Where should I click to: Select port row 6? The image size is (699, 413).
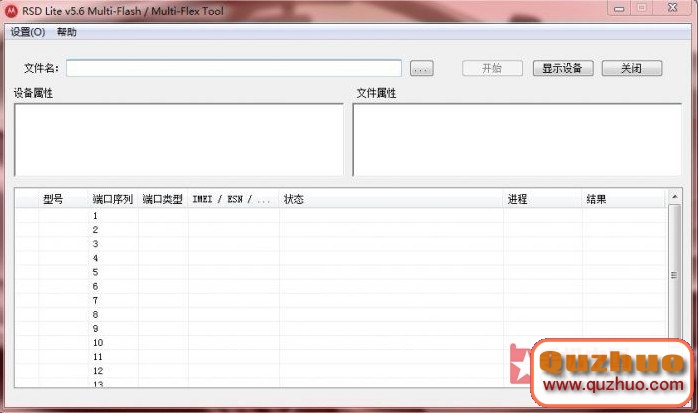coord(341,286)
